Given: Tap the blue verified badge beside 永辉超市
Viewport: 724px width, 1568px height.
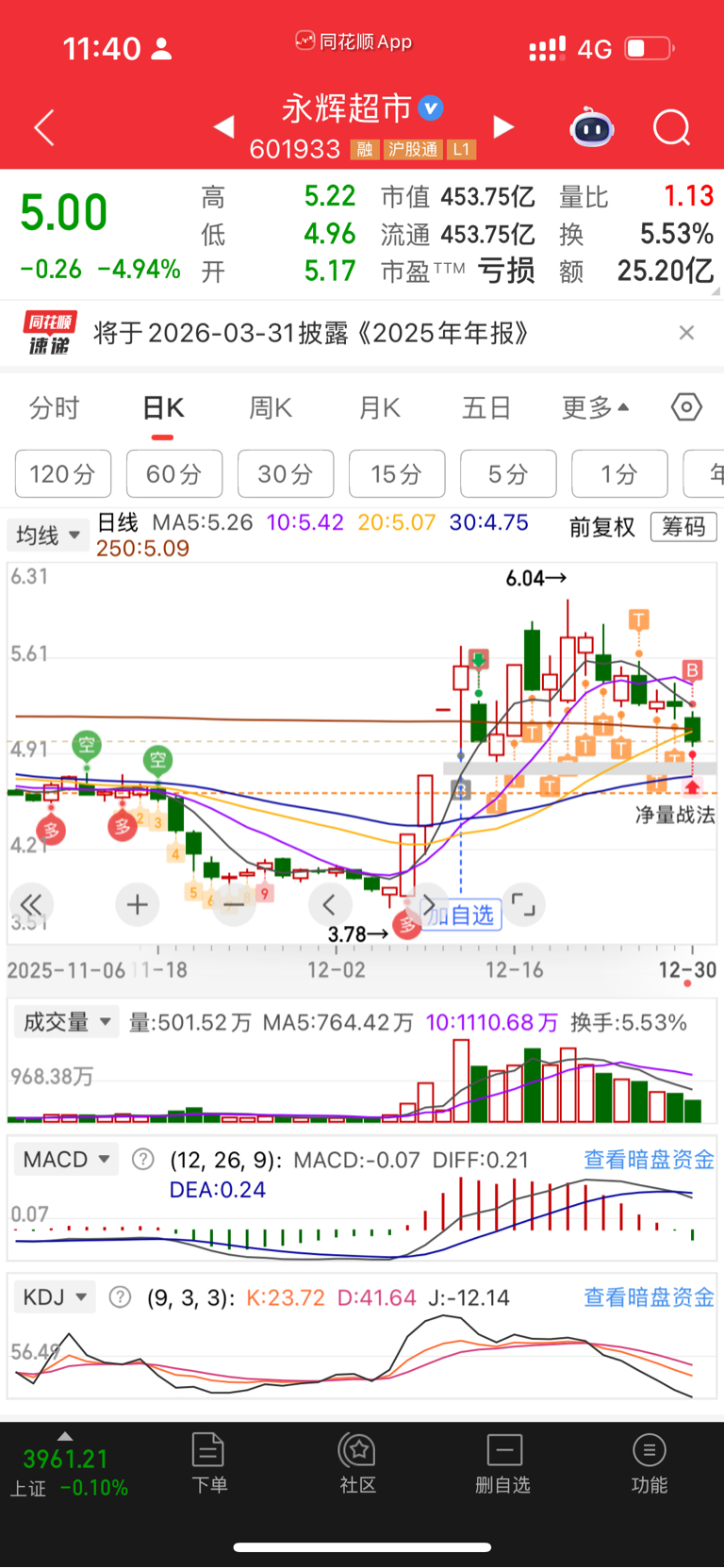Looking at the screenshot, I should [x=431, y=108].
